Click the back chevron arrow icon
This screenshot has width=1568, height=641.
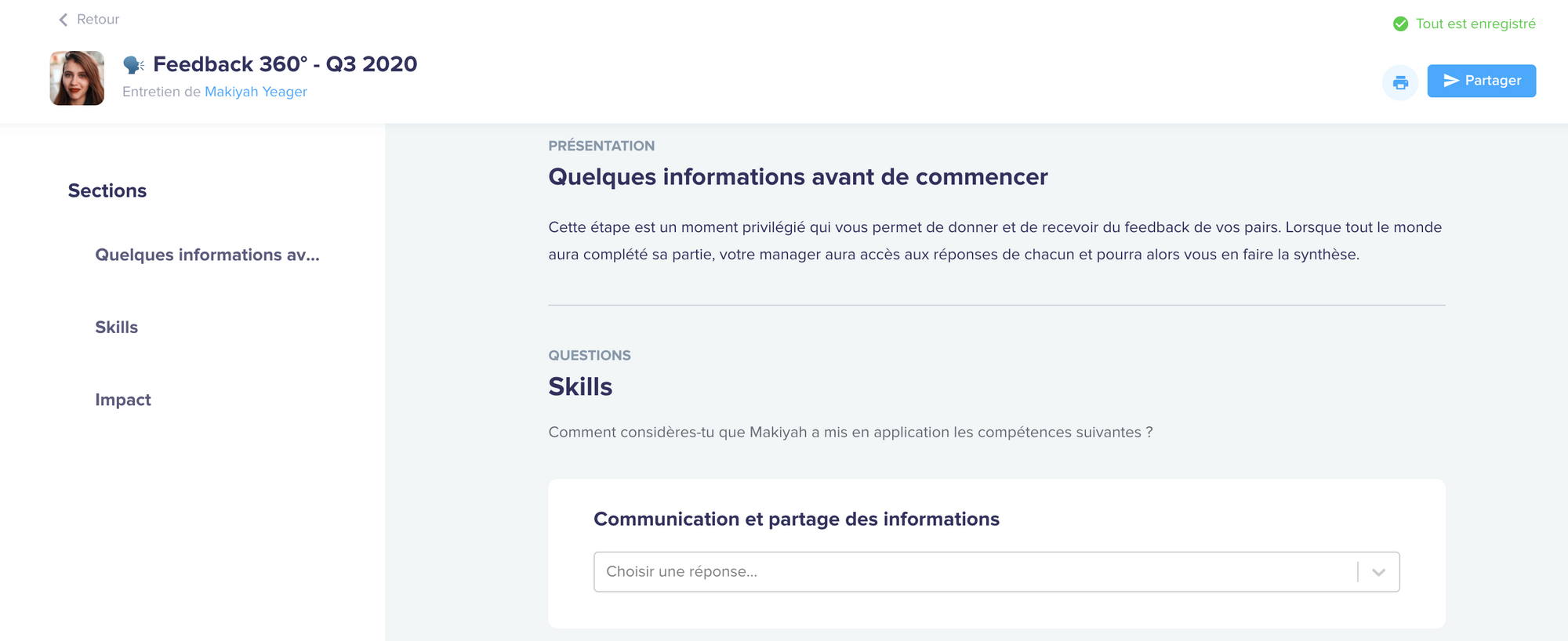point(64,20)
